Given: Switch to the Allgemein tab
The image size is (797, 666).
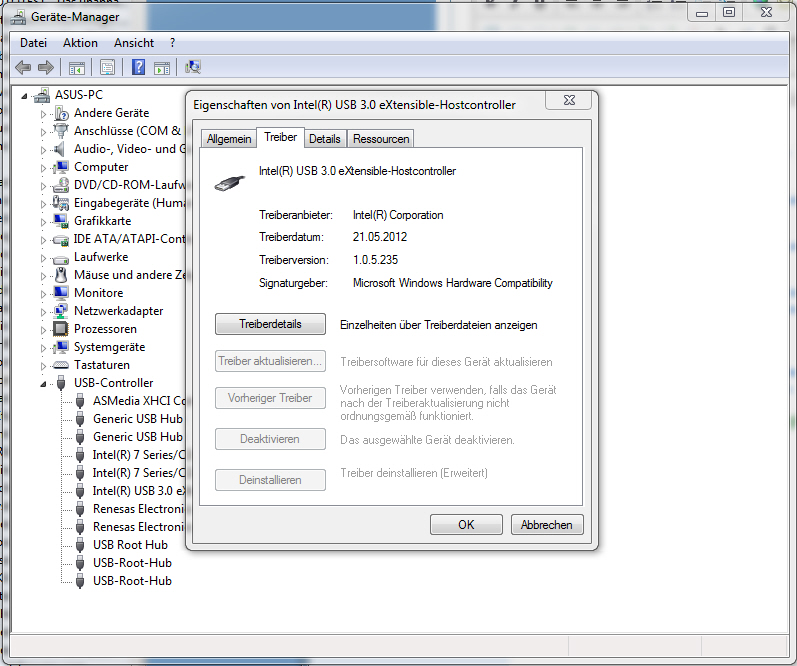Looking at the screenshot, I should coord(229,139).
